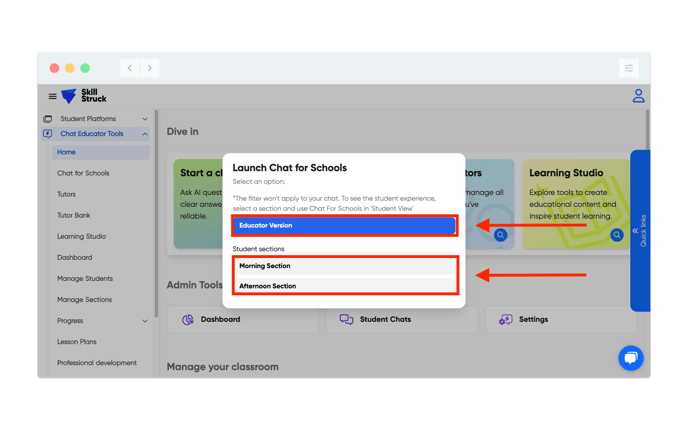Click the Settings gear icon
688x430 pixels.
tap(505, 319)
